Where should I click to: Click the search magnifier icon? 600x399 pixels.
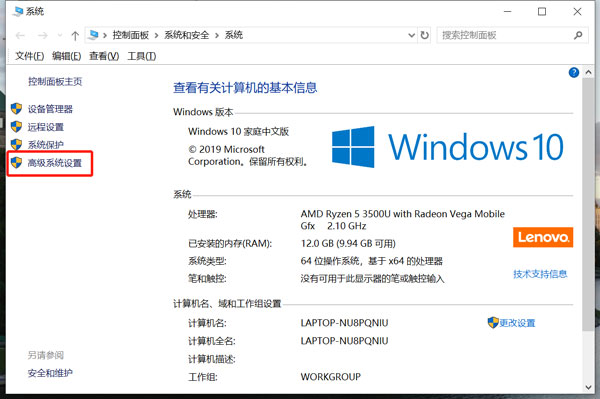tap(578, 36)
